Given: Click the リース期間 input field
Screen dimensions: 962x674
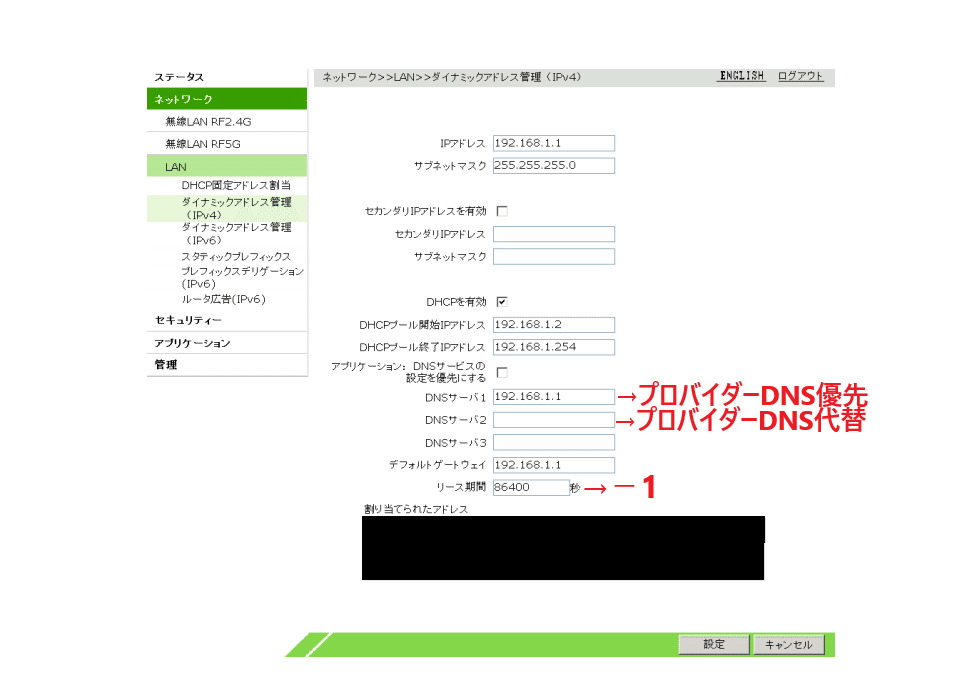Looking at the screenshot, I should point(531,488).
